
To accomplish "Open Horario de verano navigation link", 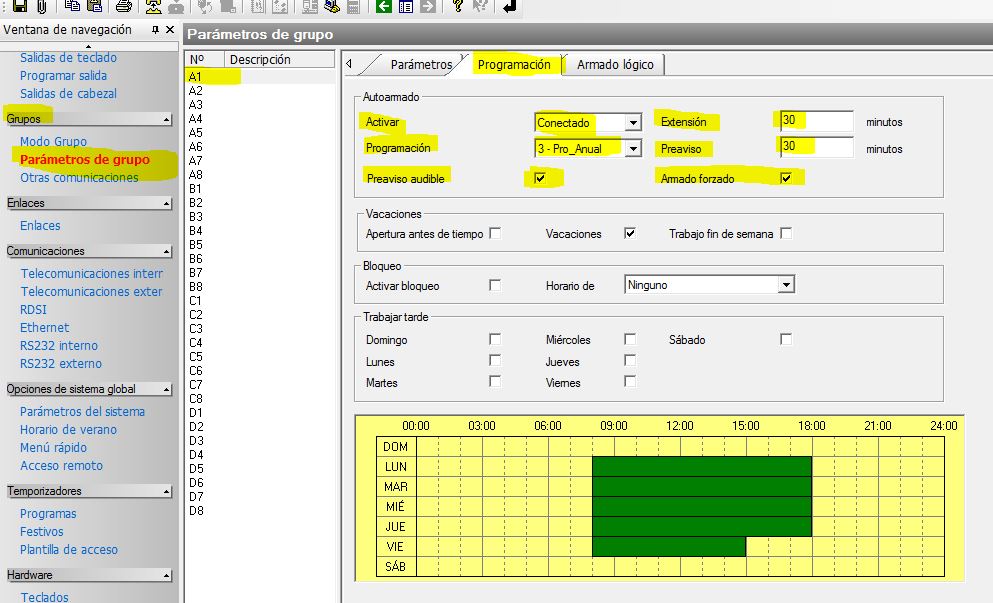I will [x=68, y=429].
